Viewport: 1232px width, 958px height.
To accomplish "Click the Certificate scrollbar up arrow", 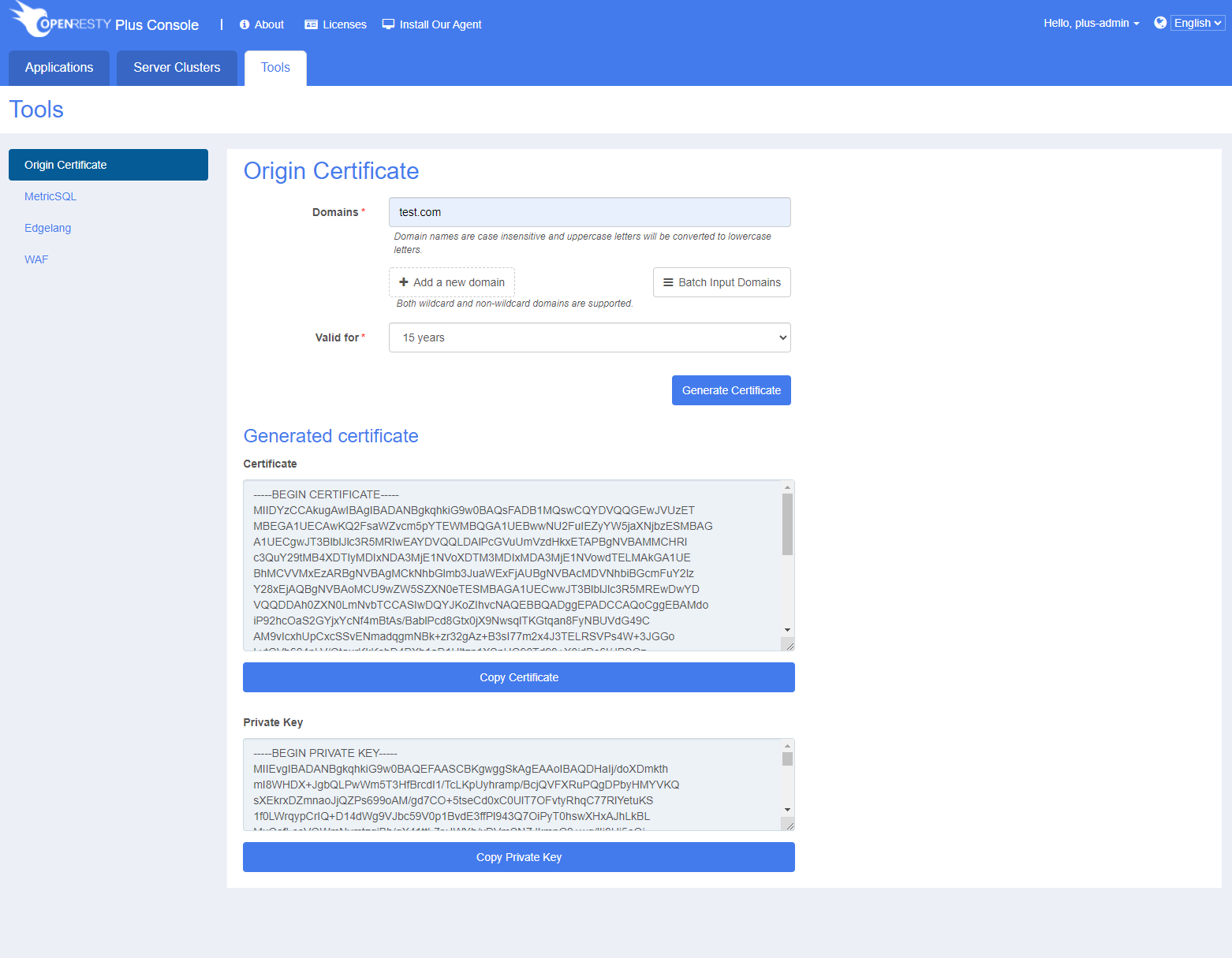I will point(787,486).
